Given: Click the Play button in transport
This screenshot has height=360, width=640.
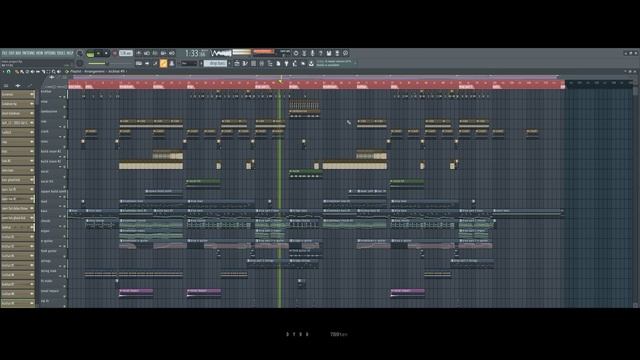Looking at the screenshot, I should [x=98, y=53].
